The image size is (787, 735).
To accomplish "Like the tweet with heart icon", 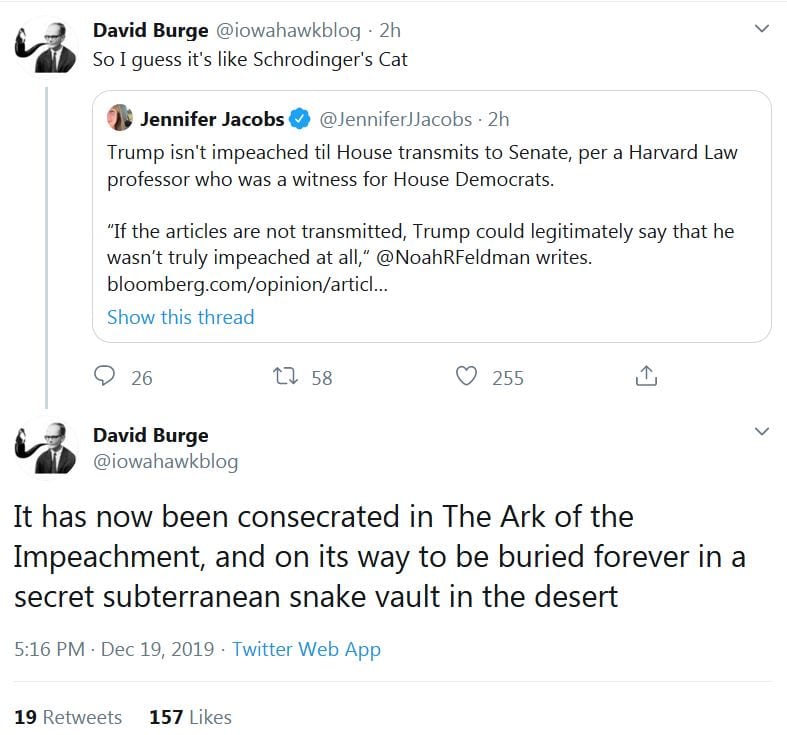I will pos(465,377).
